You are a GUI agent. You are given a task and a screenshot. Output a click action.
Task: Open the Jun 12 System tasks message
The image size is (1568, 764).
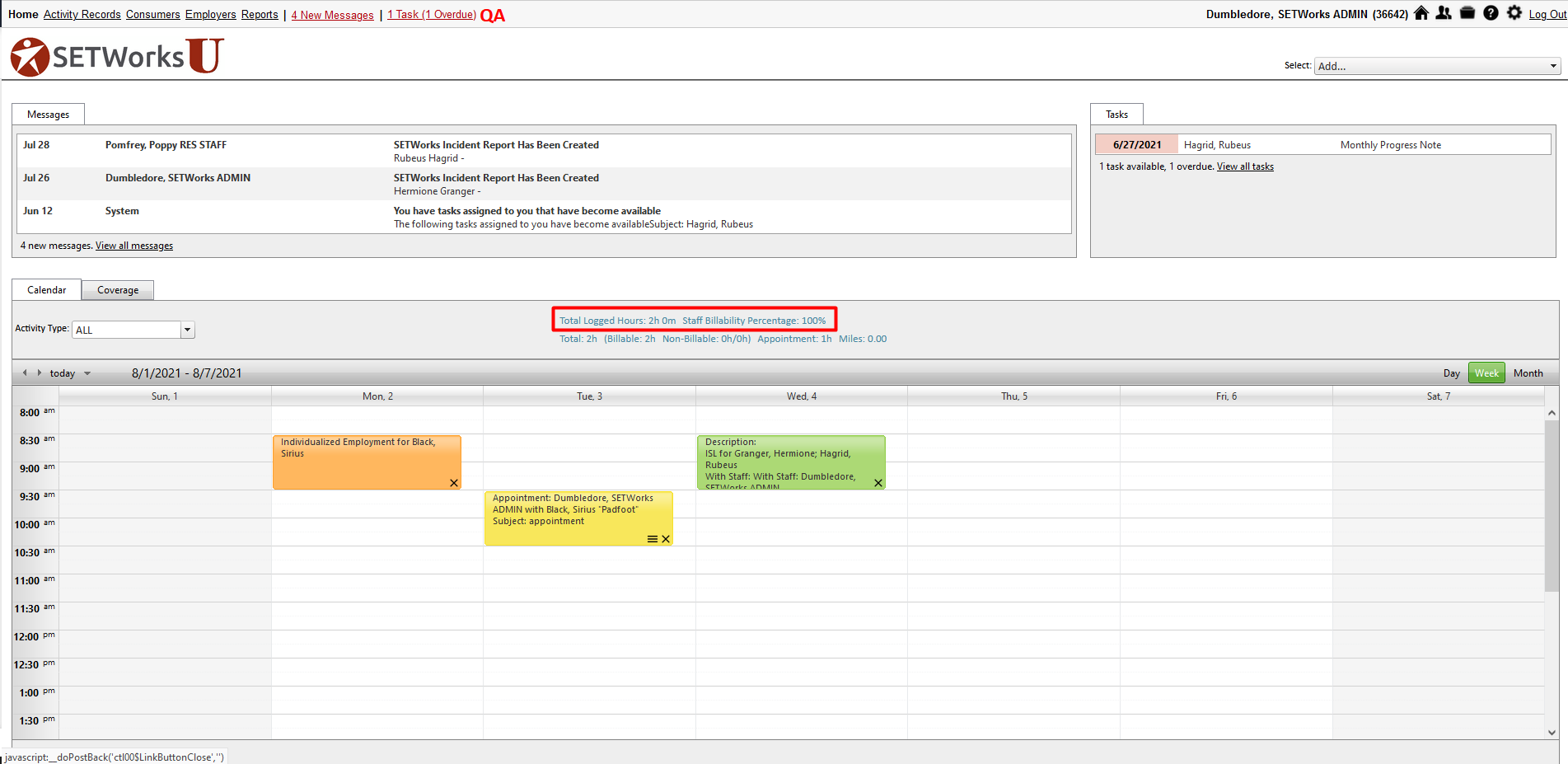544,217
